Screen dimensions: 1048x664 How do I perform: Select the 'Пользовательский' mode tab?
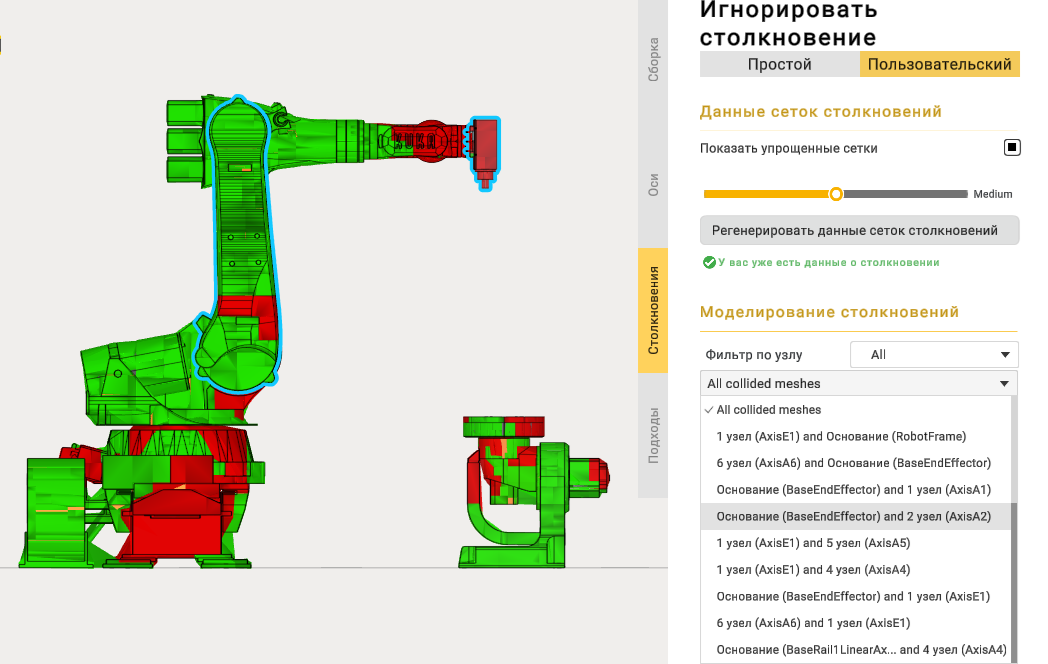click(x=939, y=64)
